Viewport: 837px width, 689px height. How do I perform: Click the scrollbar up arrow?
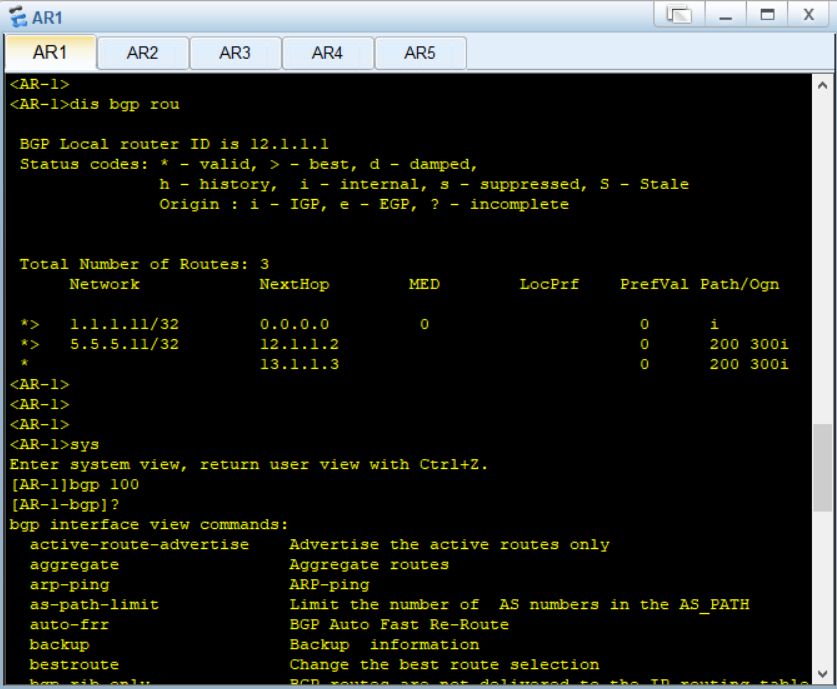822,85
